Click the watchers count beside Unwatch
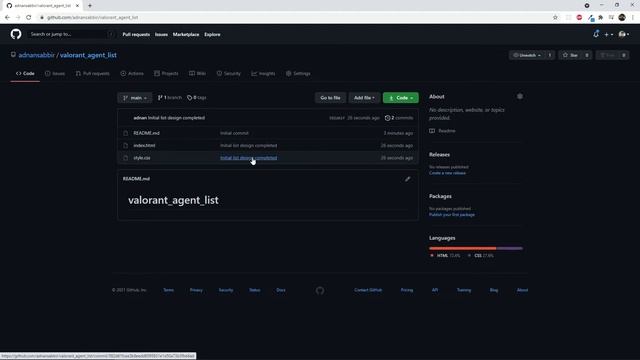This screenshot has height=360, width=640. [550, 55]
